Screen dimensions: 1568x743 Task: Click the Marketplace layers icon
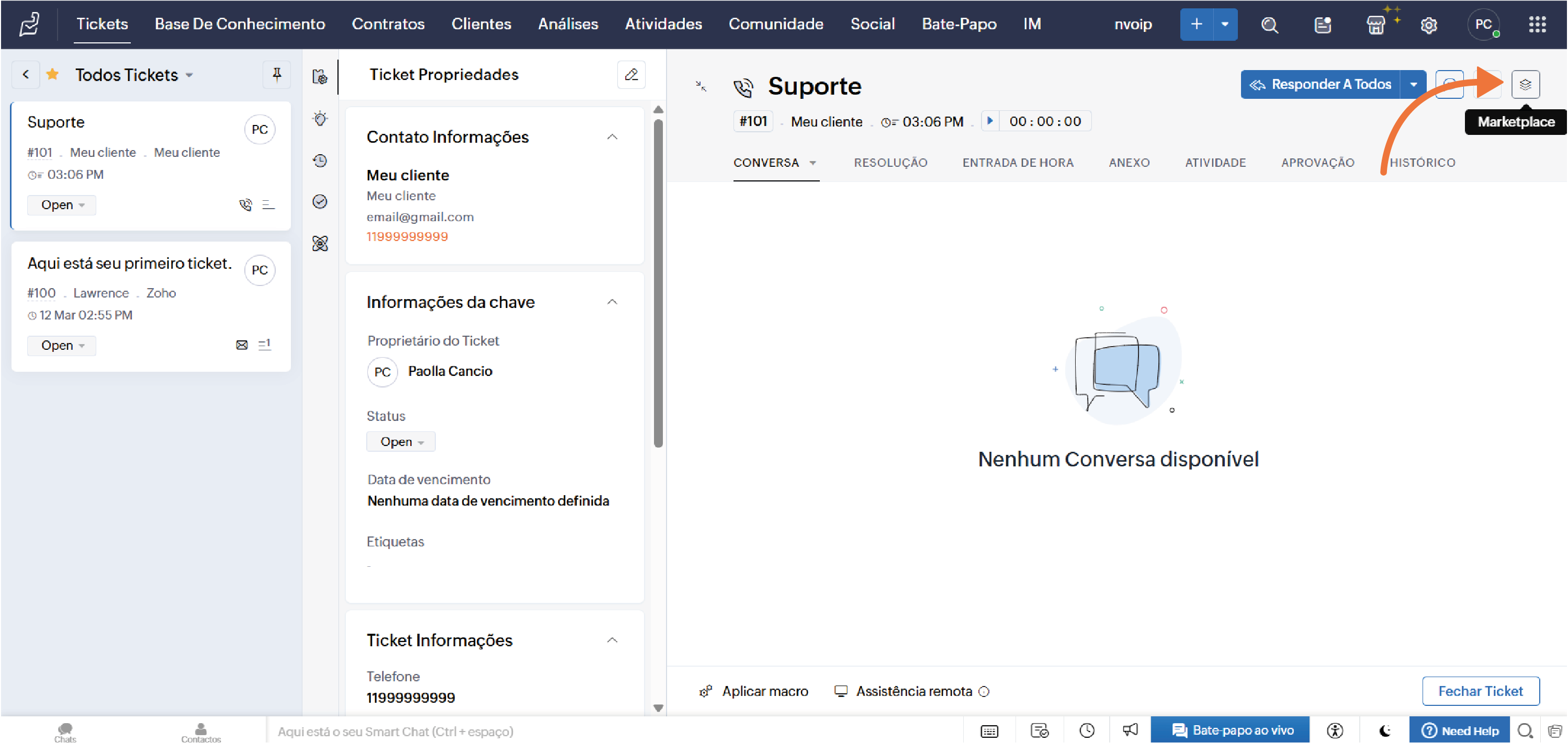click(1525, 85)
